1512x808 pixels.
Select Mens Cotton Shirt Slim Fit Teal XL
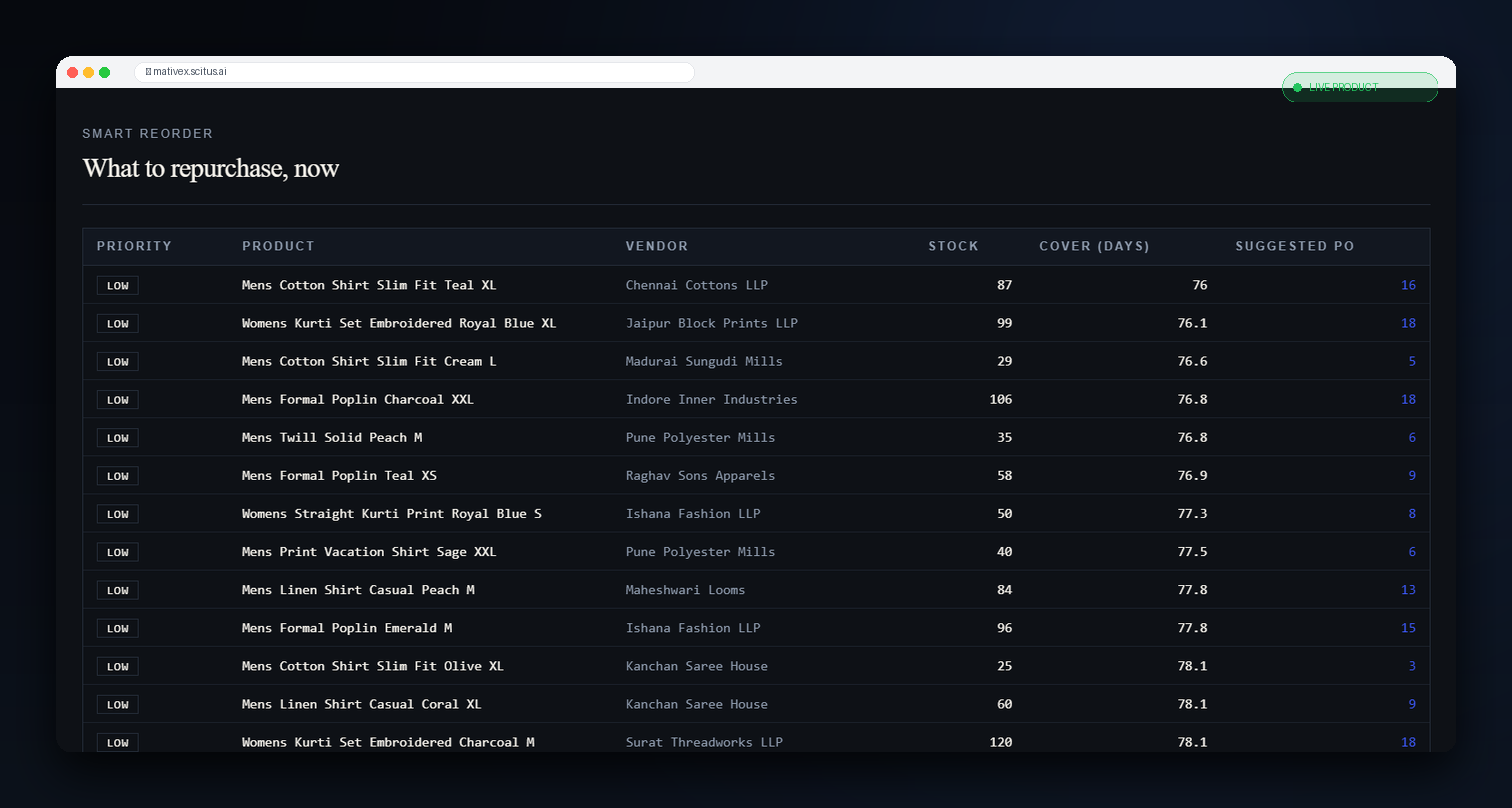click(x=369, y=285)
